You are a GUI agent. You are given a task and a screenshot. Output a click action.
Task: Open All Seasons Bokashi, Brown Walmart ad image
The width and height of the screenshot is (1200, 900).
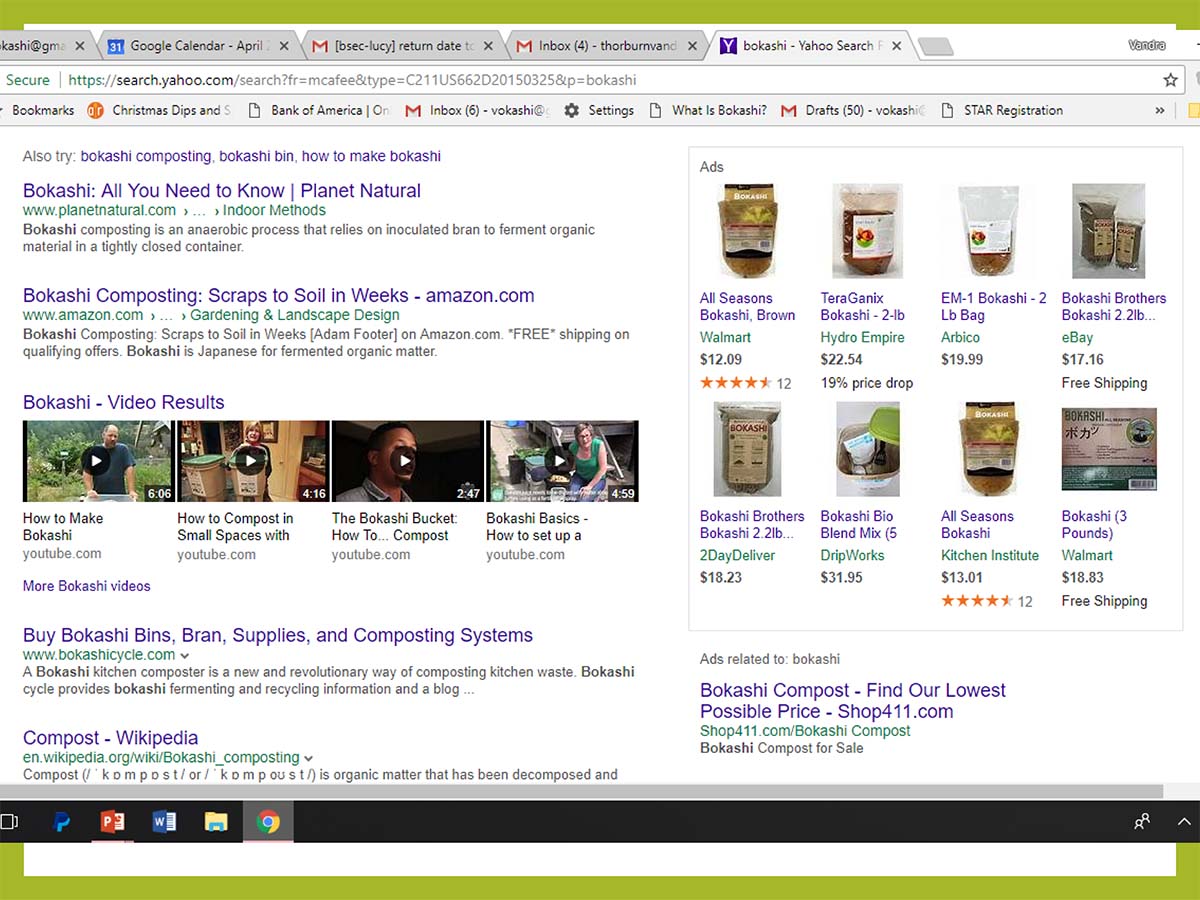[x=747, y=231]
